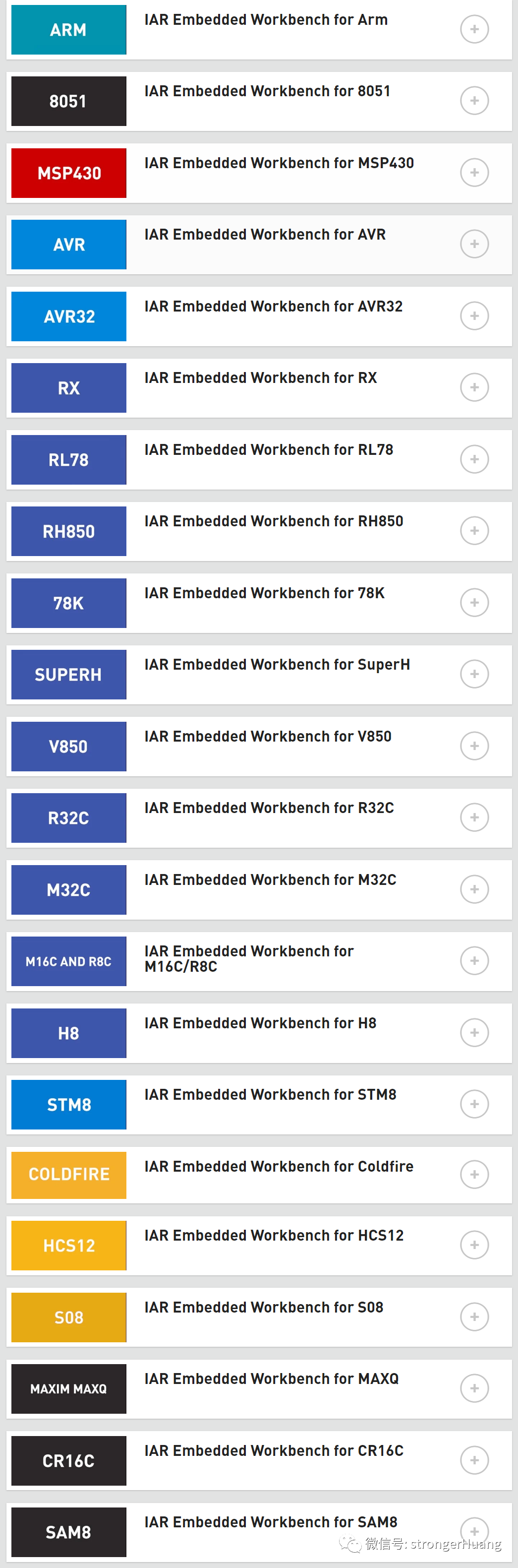Open IAR Embedded Workbench for M32C link
This screenshot has height=1568, width=518.
click(x=270, y=879)
